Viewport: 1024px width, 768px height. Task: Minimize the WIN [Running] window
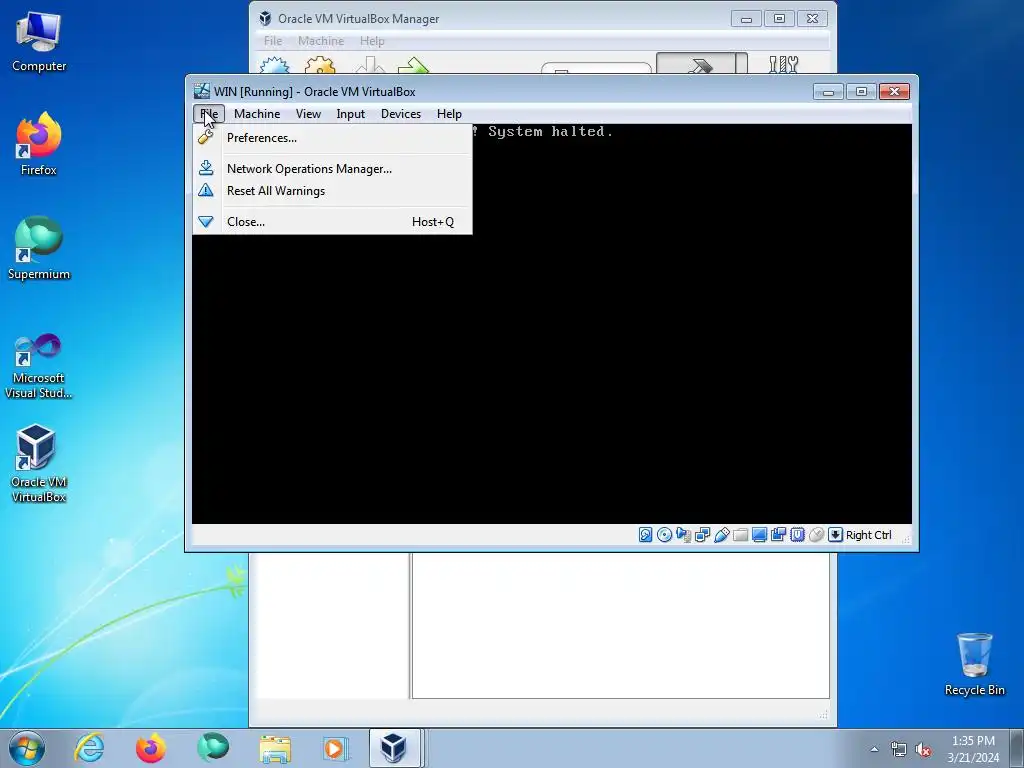tap(828, 91)
